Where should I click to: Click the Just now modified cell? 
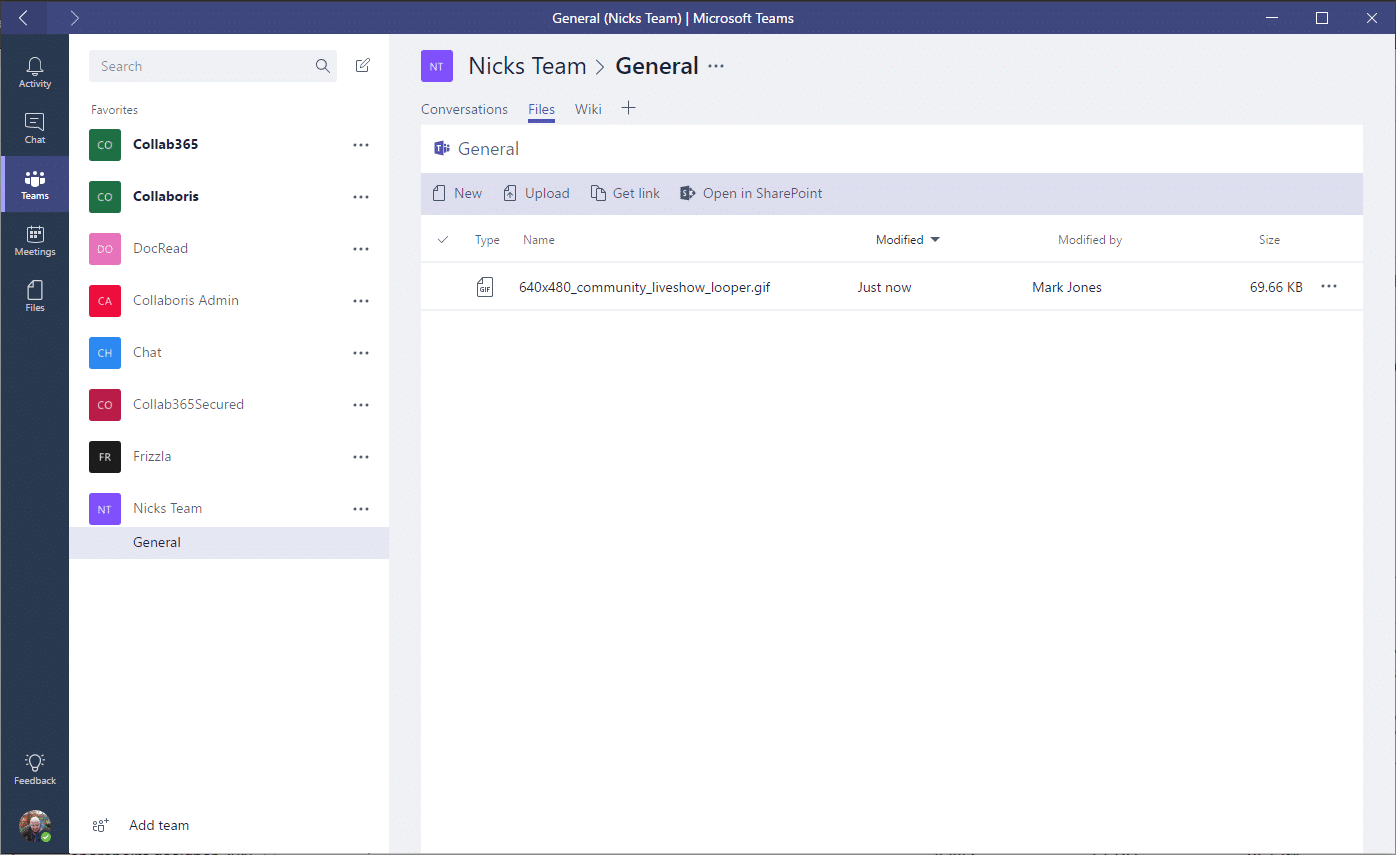pyautogui.click(x=884, y=287)
